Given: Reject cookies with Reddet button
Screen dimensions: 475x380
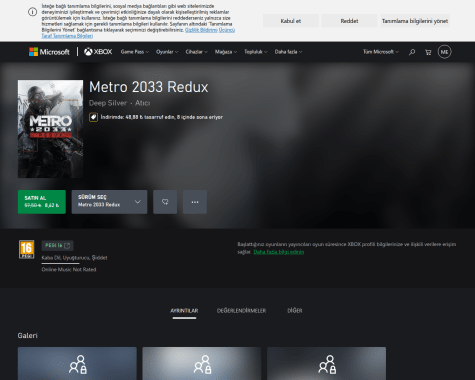Looking at the screenshot, I should coord(349,21).
